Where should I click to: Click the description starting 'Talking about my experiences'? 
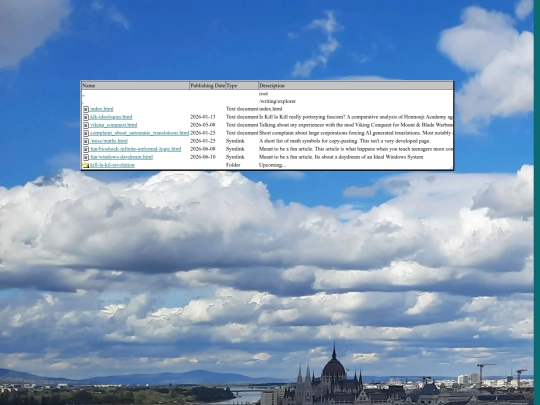[x=356, y=125]
